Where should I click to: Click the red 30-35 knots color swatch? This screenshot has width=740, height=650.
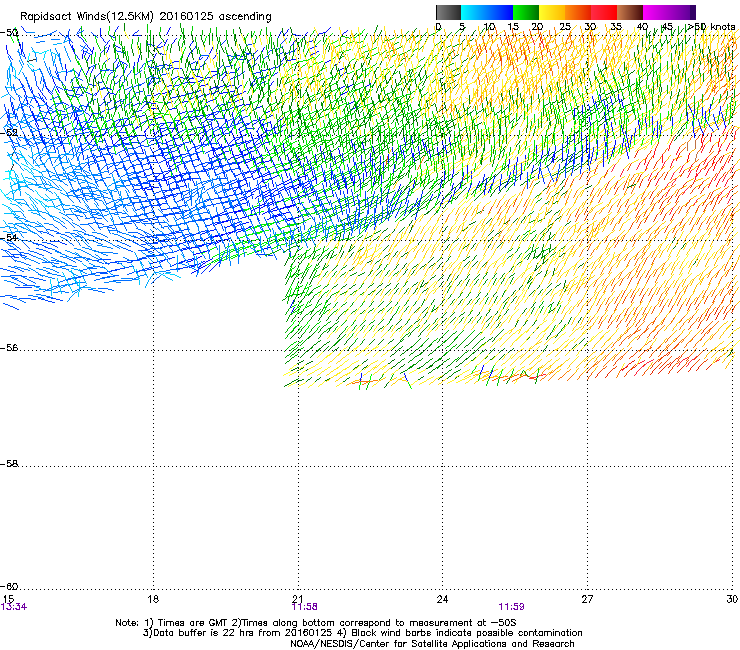click(604, 12)
